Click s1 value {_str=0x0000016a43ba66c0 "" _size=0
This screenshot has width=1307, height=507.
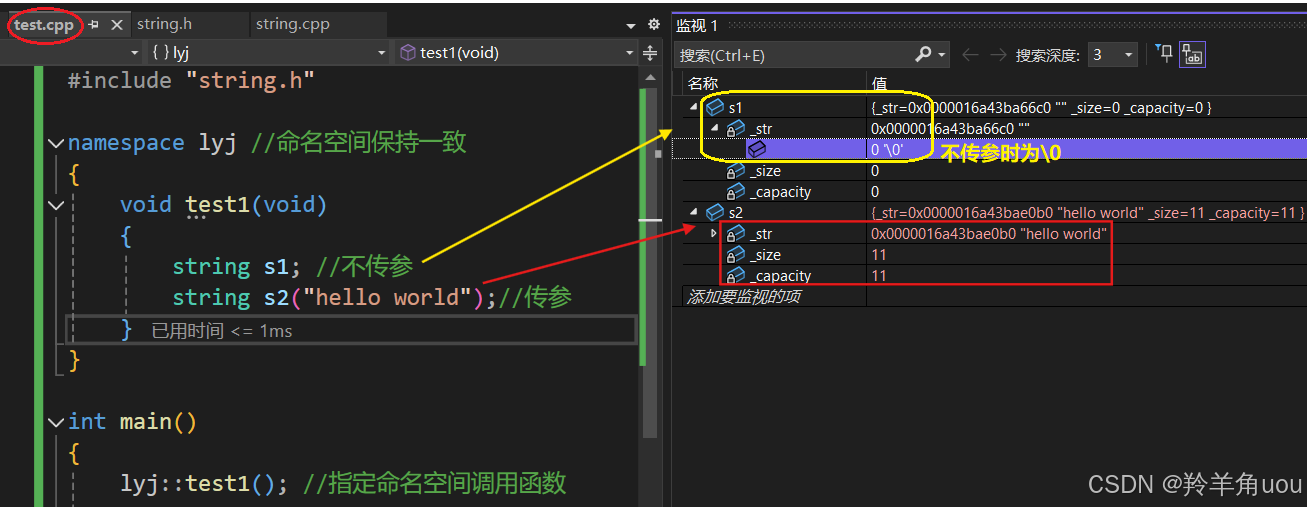[x=1041, y=107]
